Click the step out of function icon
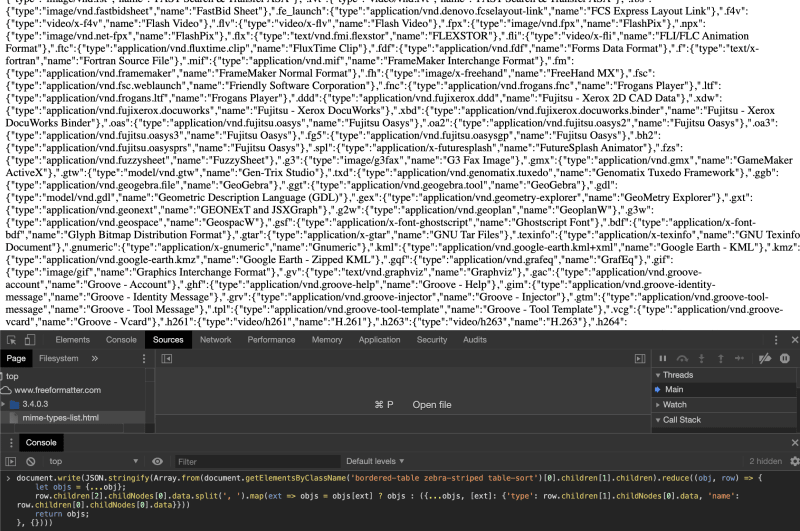This screenshot has width=800, height=531. click(x=720, y=359)
